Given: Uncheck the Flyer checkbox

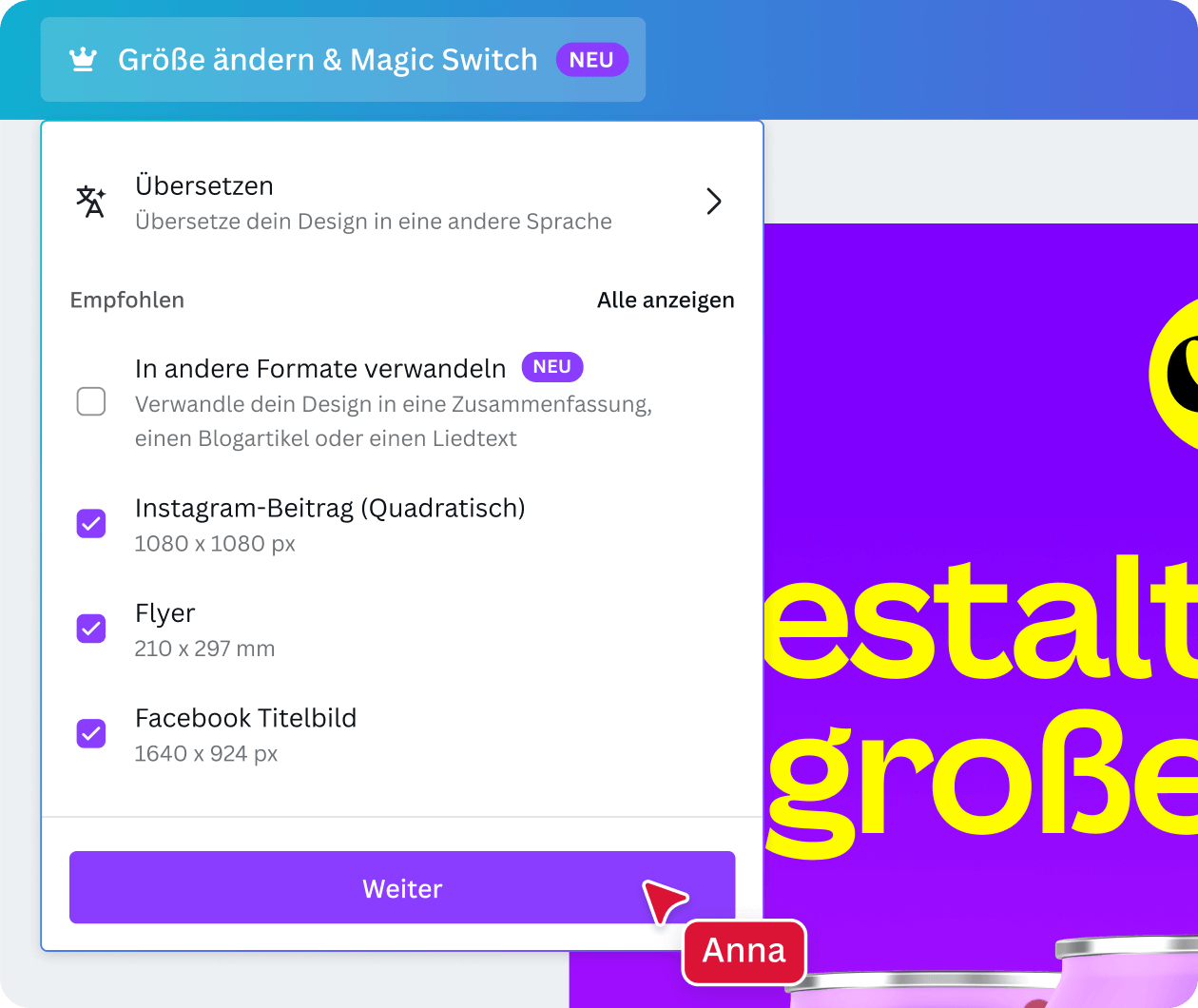Looking at the screenshot, I should coord(91,629).
